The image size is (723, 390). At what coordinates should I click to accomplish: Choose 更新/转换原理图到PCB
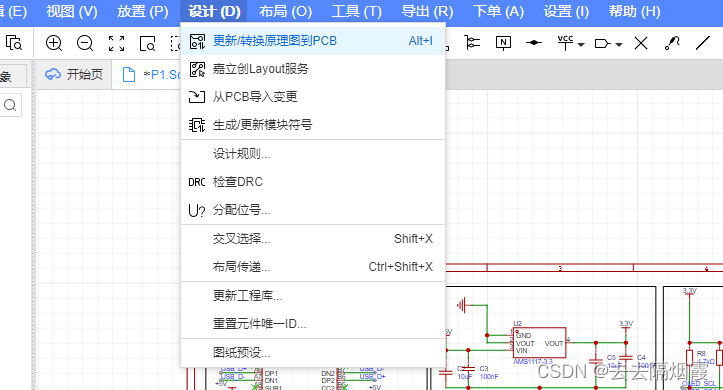313,41
